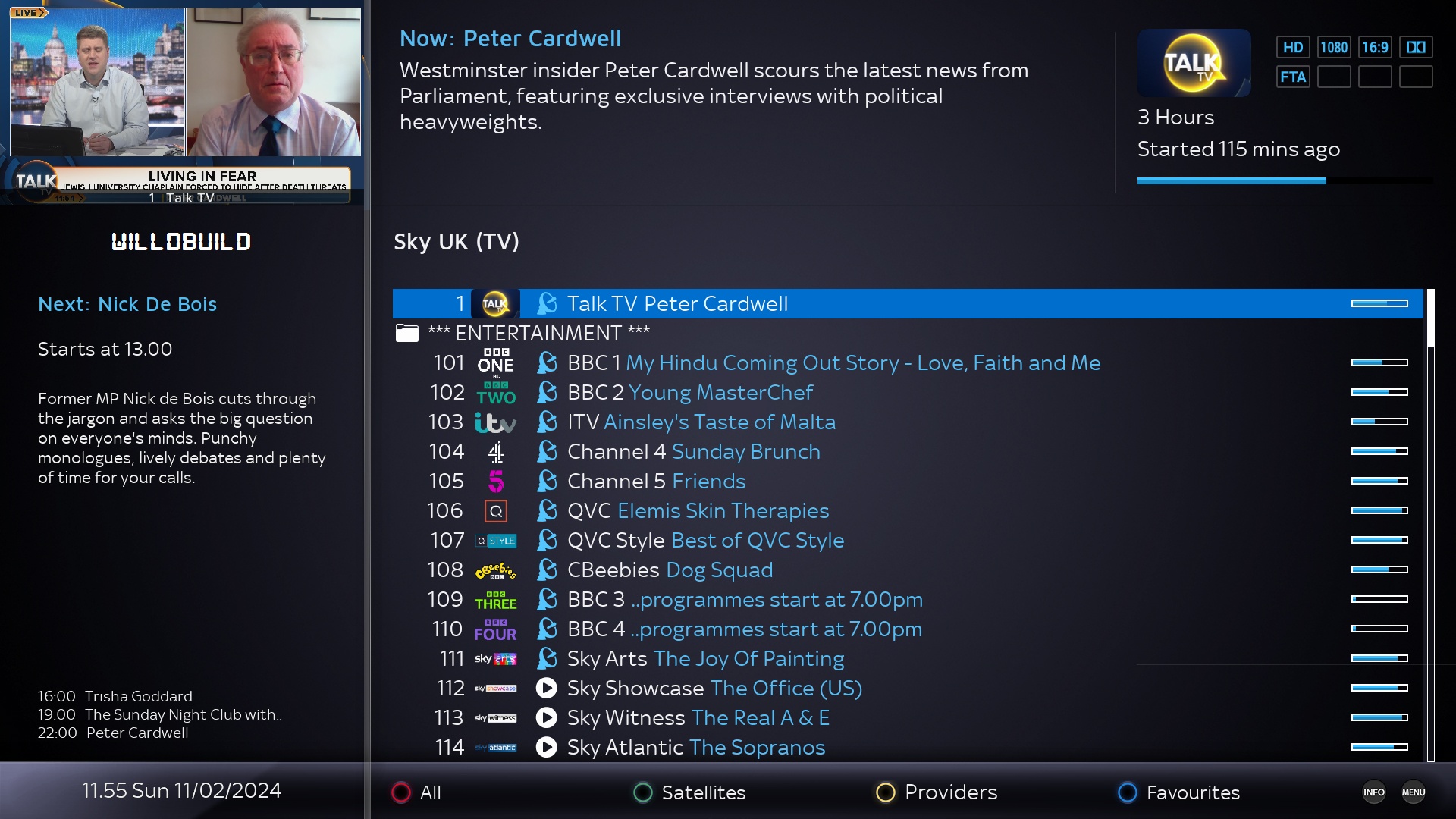The width and height of the screenshot is (1456, 819).
Task: Click the HD format badge
Action: (x=1293, y=48)
